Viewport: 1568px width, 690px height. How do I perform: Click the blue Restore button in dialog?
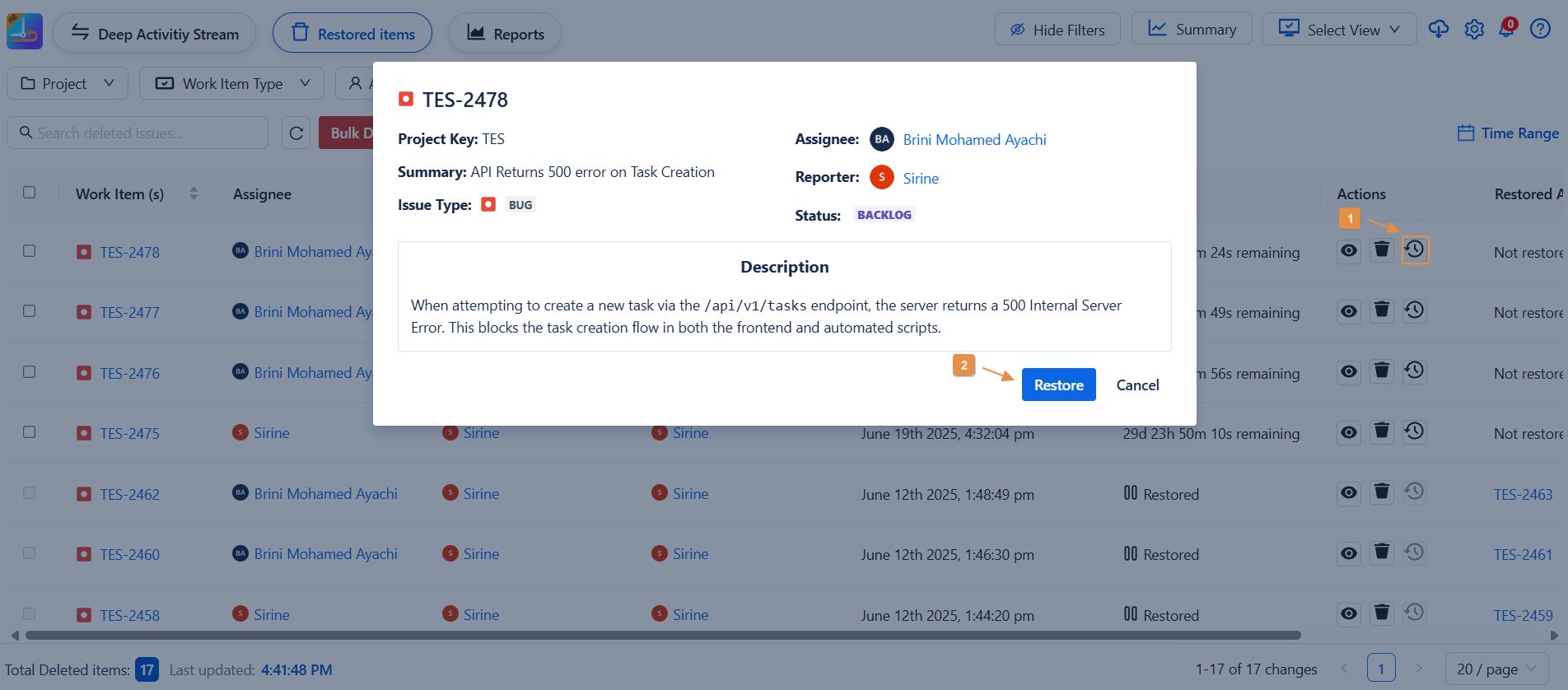click(x=1058, y=385)
